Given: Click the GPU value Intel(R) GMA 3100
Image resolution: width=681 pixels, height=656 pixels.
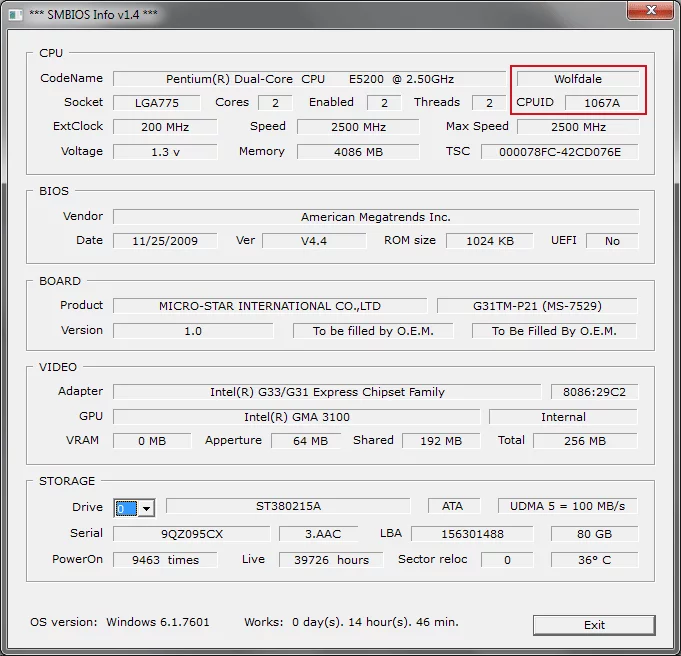Looking at the screenshot, I should 297,417.
